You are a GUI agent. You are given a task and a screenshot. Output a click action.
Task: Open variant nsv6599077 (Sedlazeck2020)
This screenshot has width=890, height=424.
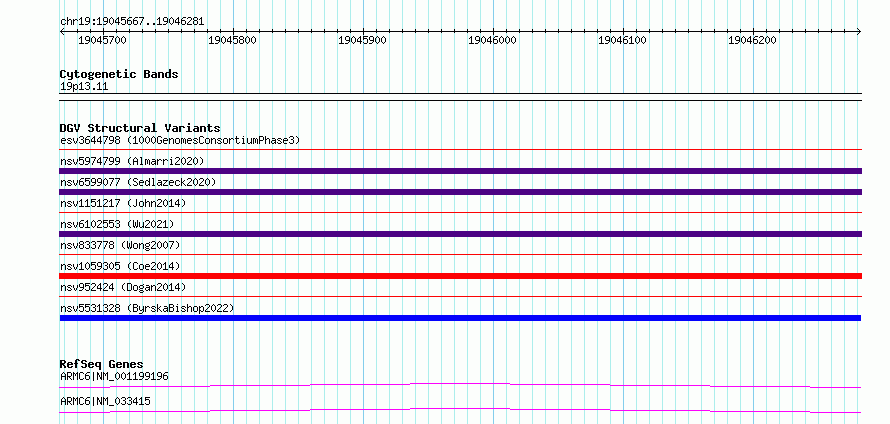[x=138, y=182]
